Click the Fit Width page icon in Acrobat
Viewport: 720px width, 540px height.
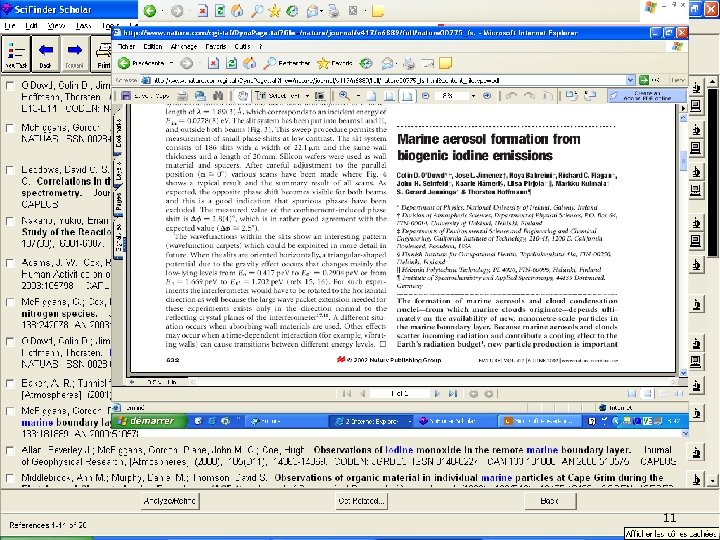point(407,96)
